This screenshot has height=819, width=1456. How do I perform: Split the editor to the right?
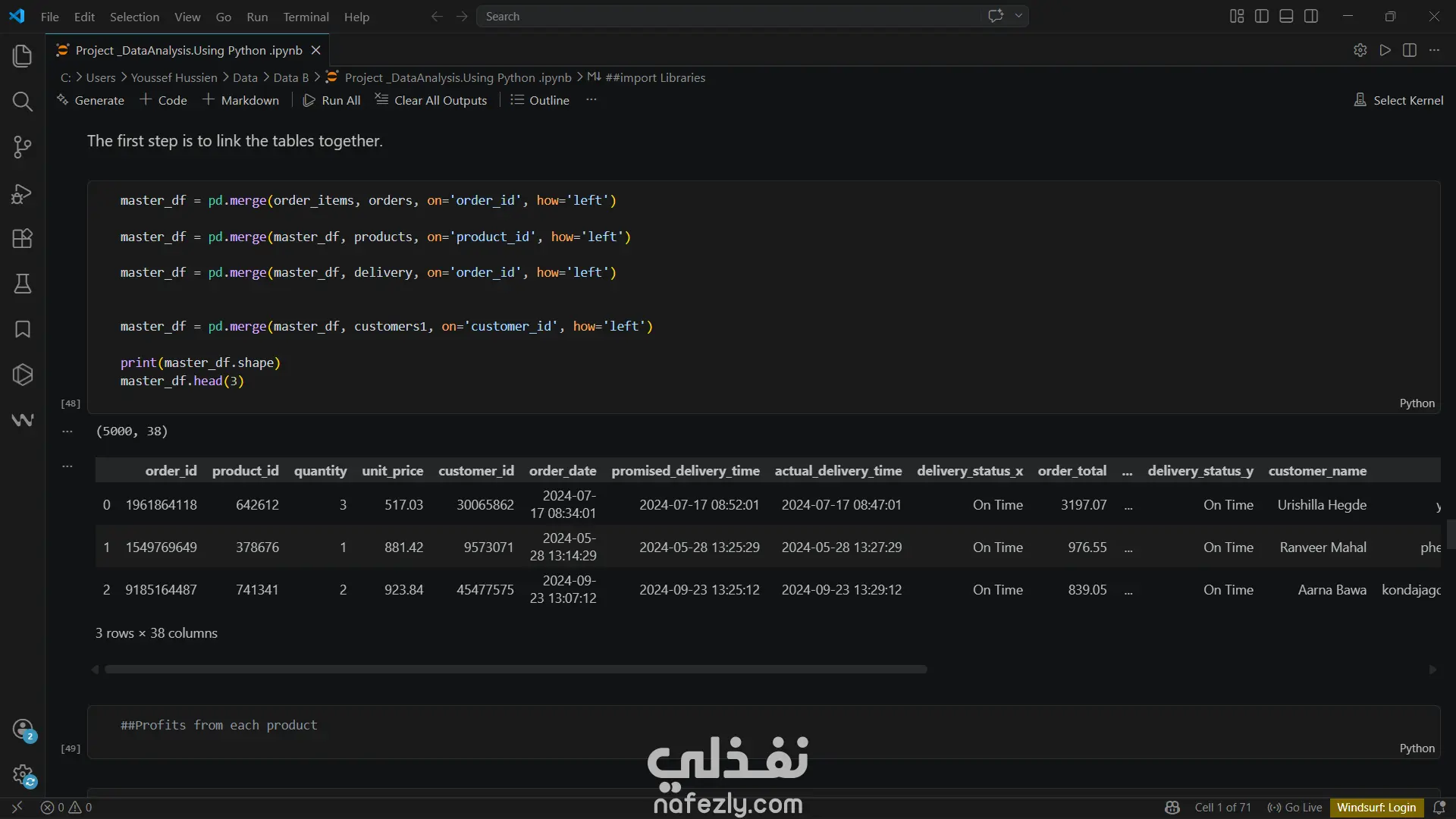coord(1410,50)
